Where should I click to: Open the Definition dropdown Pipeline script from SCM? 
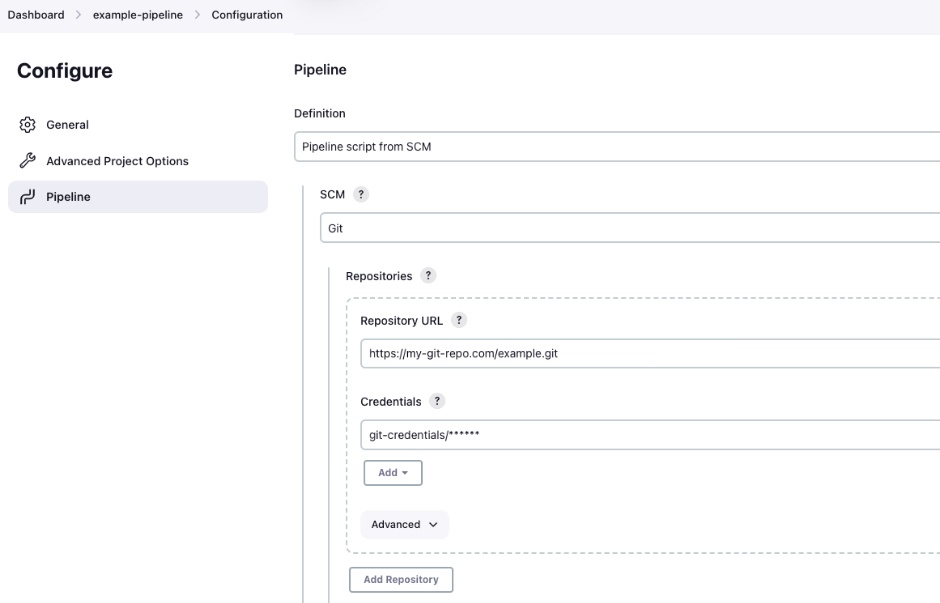617,147
